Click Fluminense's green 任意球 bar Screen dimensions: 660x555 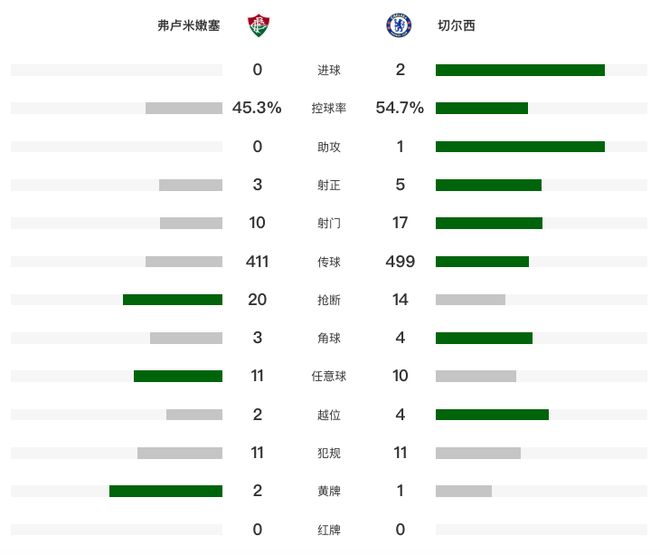click(x=178, y=376)
